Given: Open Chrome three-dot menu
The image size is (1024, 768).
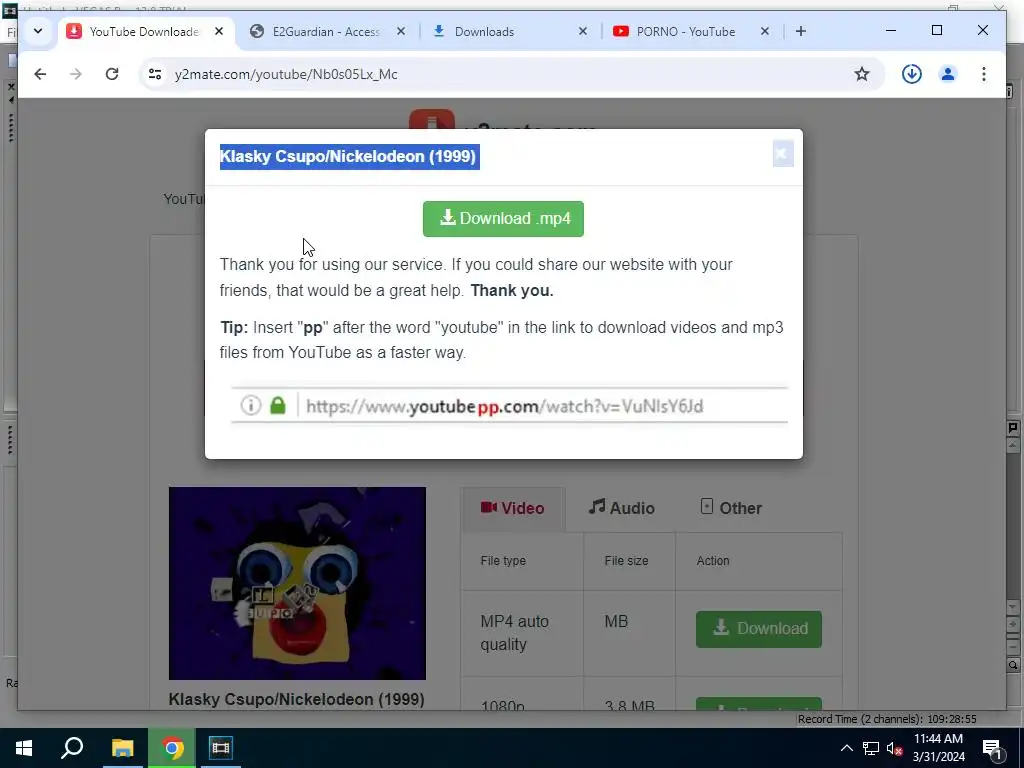Looking at the screenshot, I should pyautogui.click(x=984, y=74).
